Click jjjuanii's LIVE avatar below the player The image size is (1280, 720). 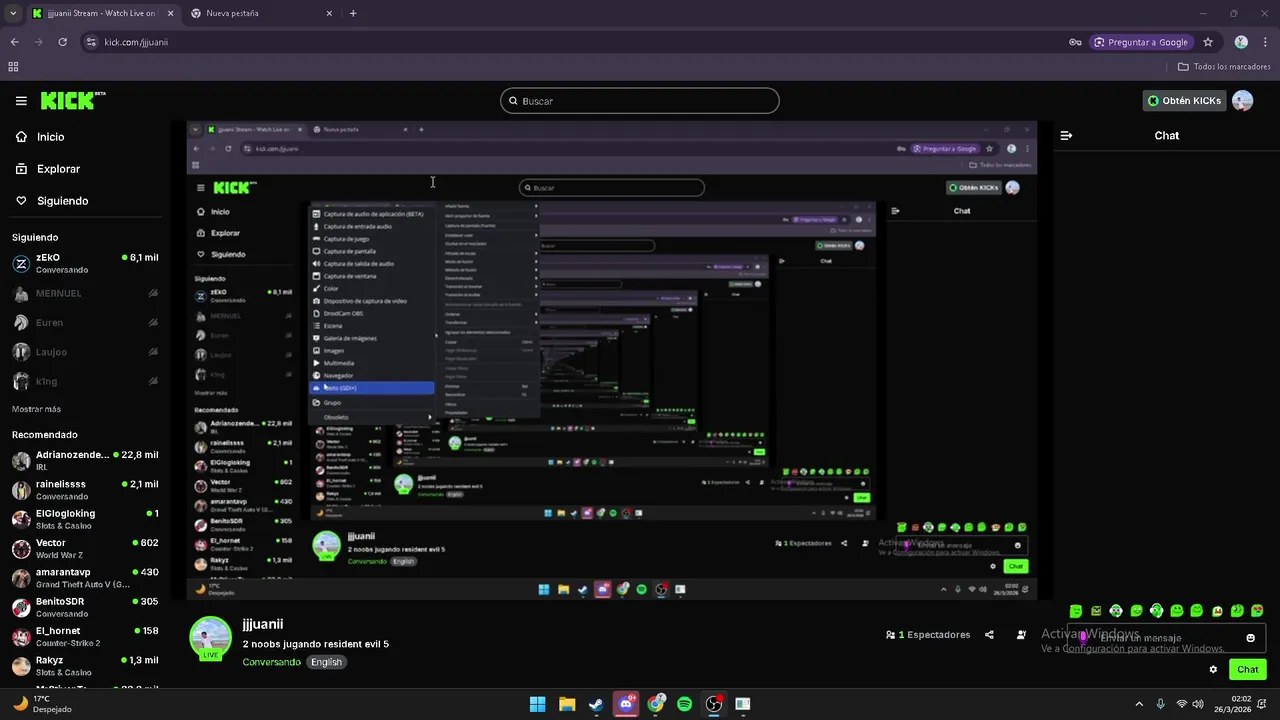(210, 638)
